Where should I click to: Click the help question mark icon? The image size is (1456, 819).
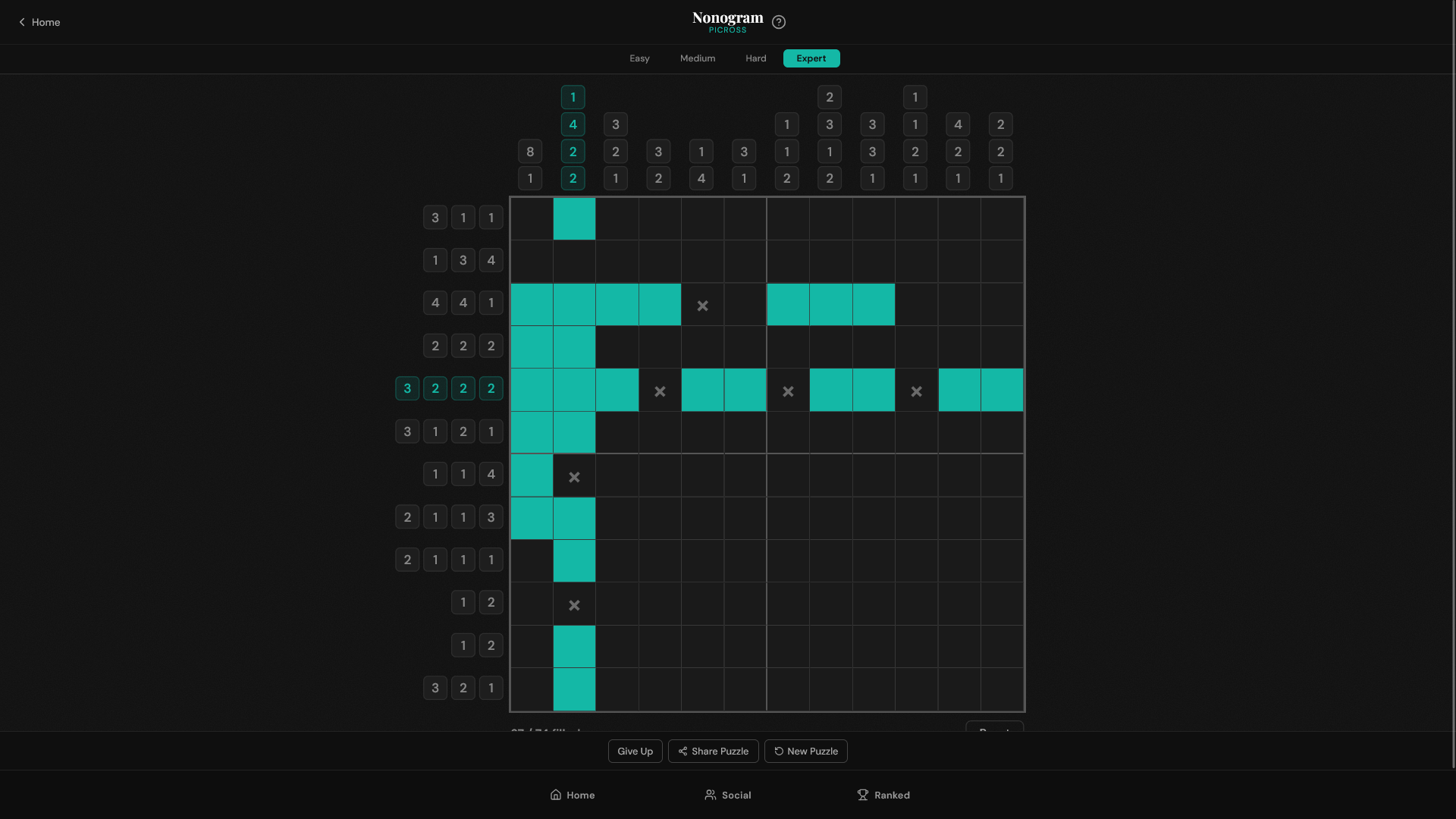(x=778, y=22)
